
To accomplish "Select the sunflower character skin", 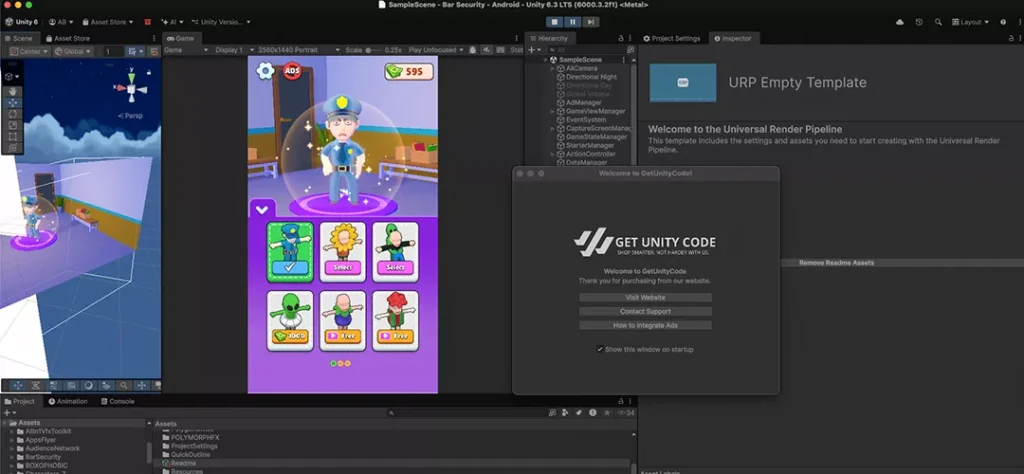I will [x=342, y=252].
